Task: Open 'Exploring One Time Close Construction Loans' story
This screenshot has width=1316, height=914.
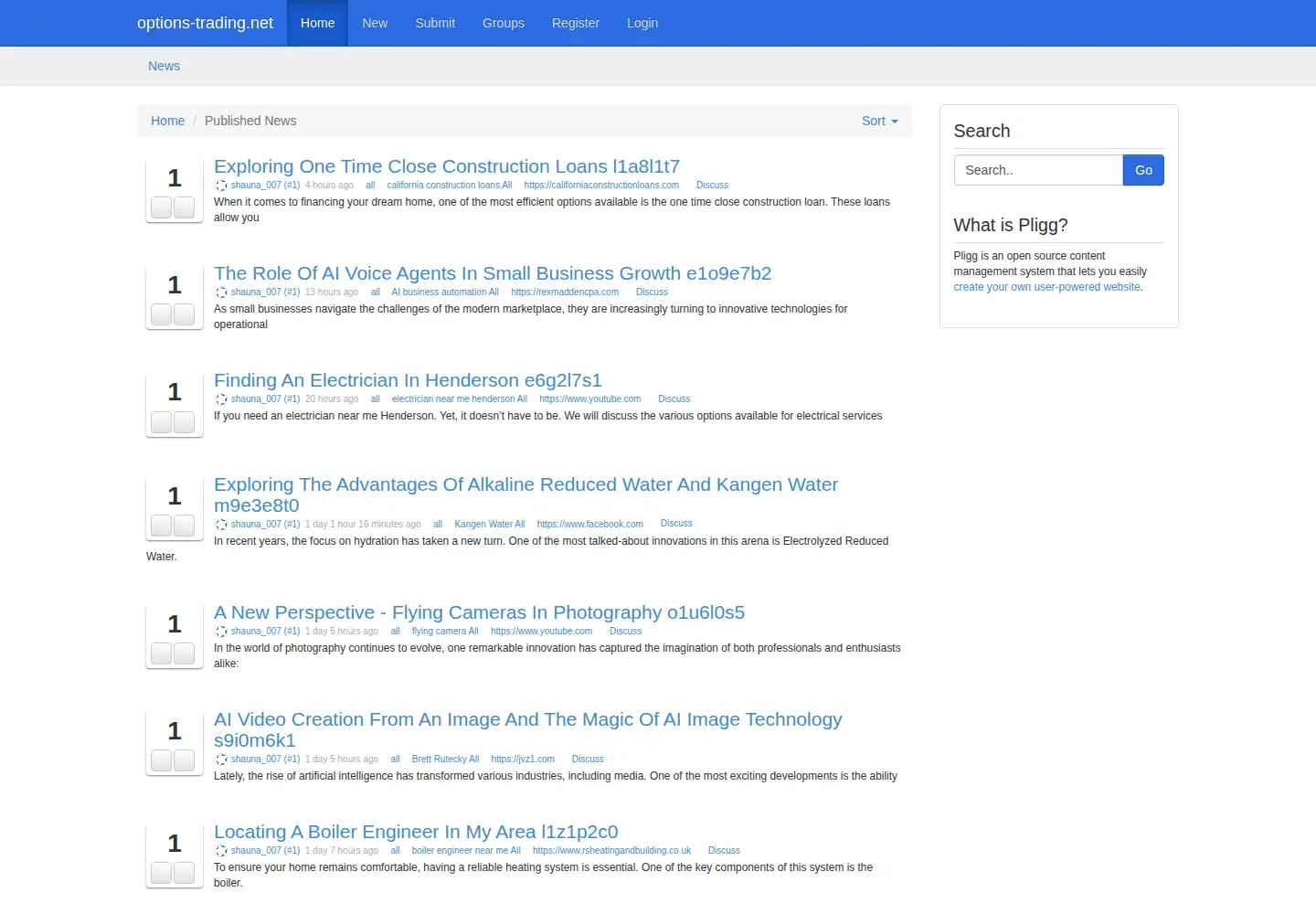Action: tap(447, 166)
